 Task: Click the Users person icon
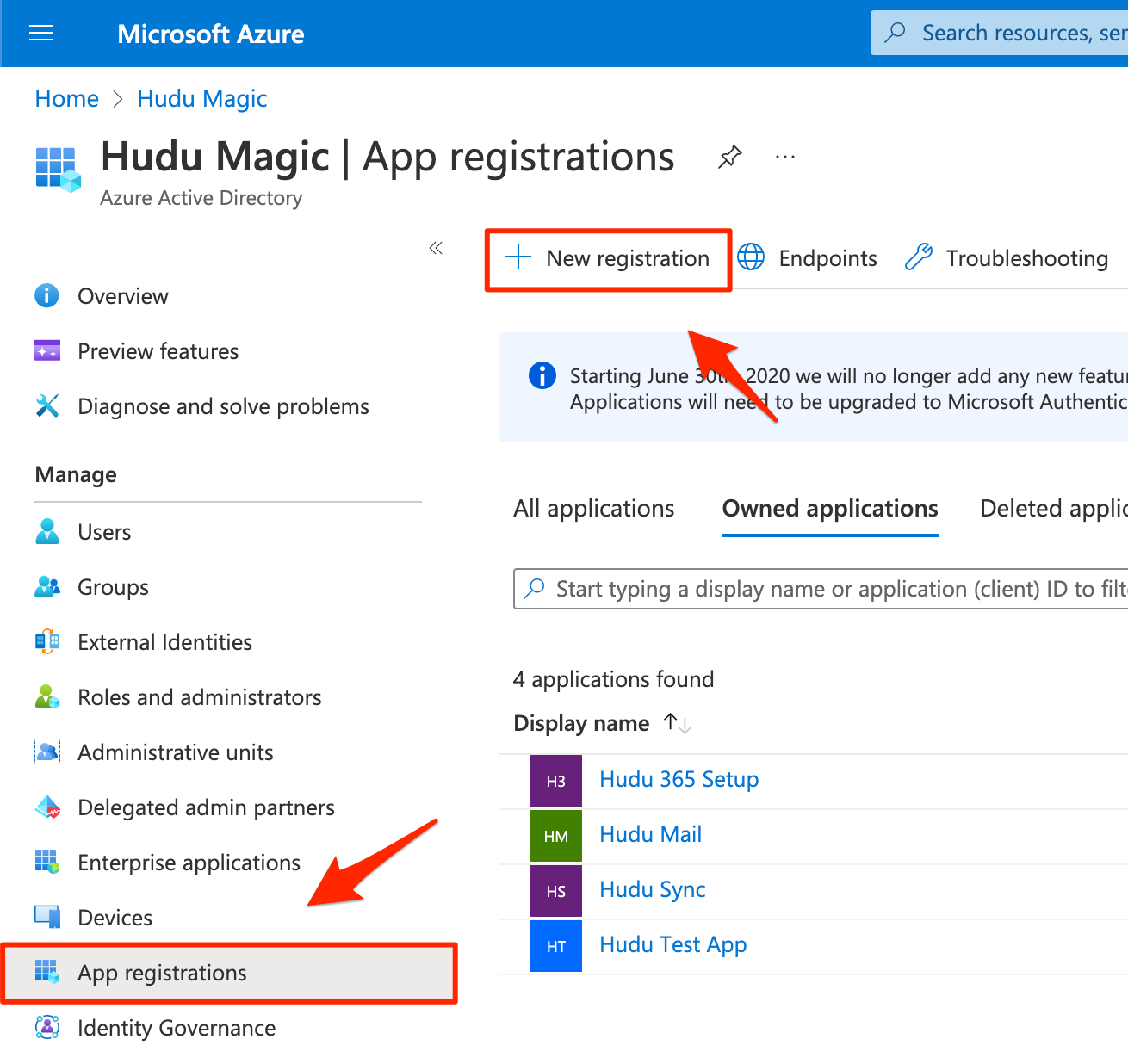47,532
